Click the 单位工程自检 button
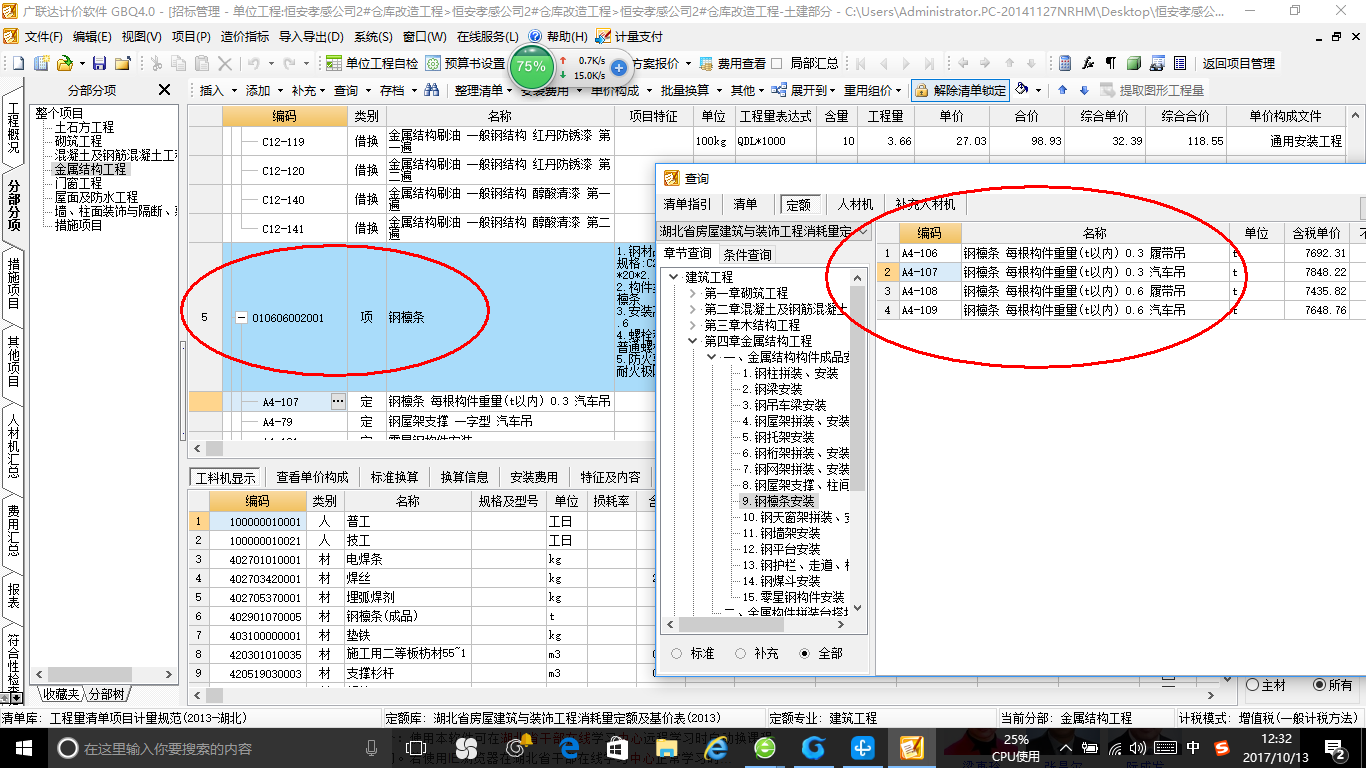The height and width of the screenshot is (768, 1366). click(373, 63)
